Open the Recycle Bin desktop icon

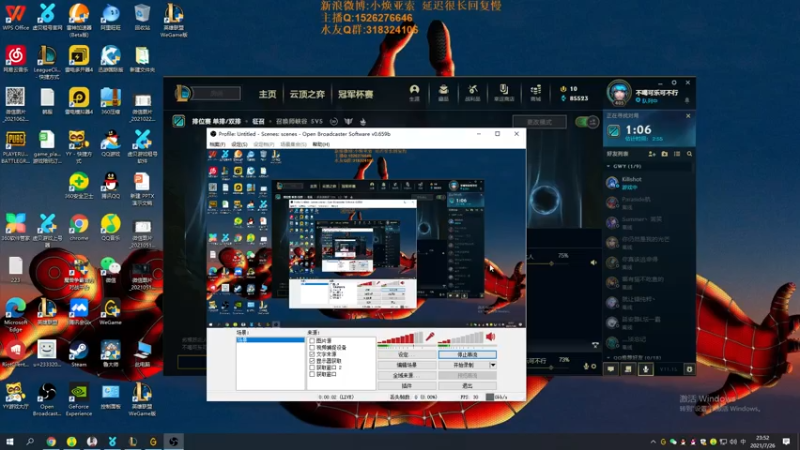142,16
